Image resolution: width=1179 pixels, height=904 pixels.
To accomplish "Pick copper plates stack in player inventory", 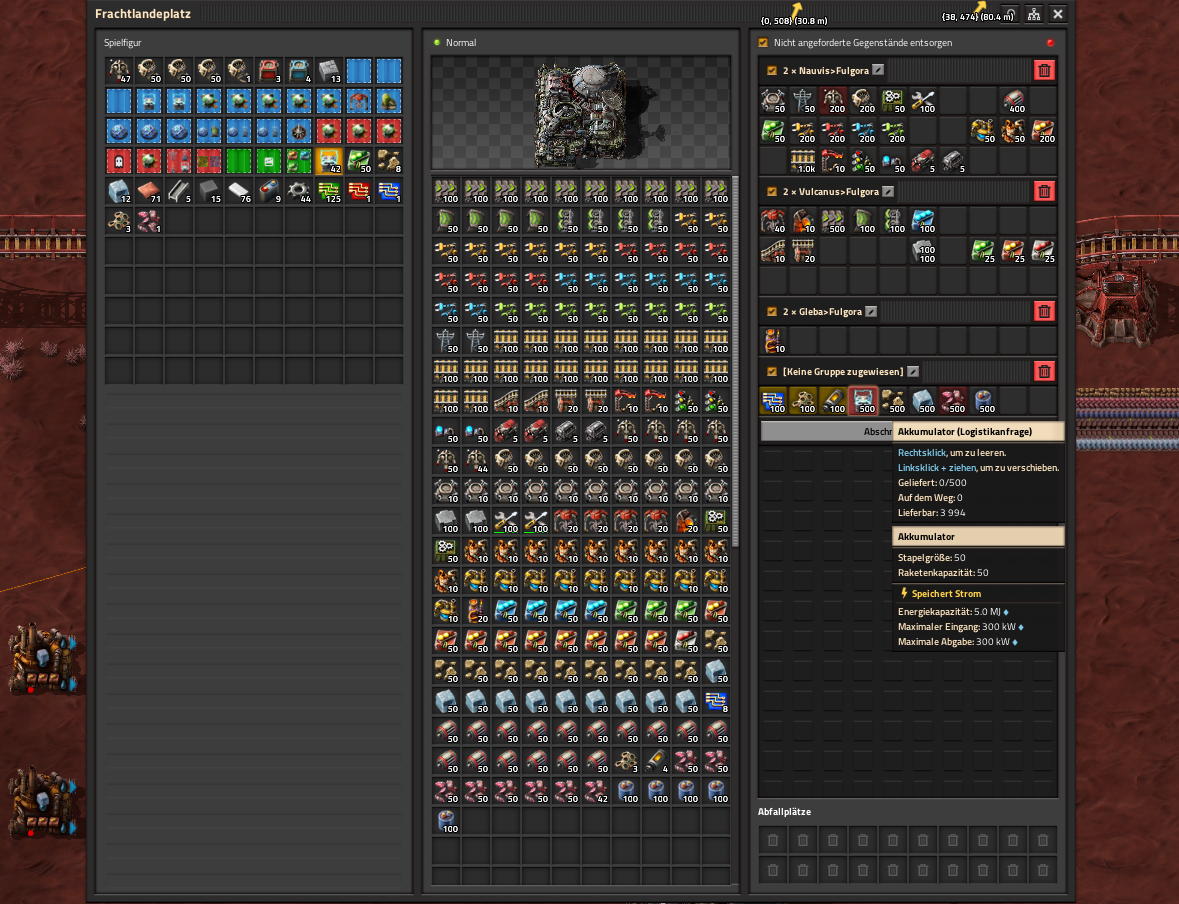I will pos(149,191).
